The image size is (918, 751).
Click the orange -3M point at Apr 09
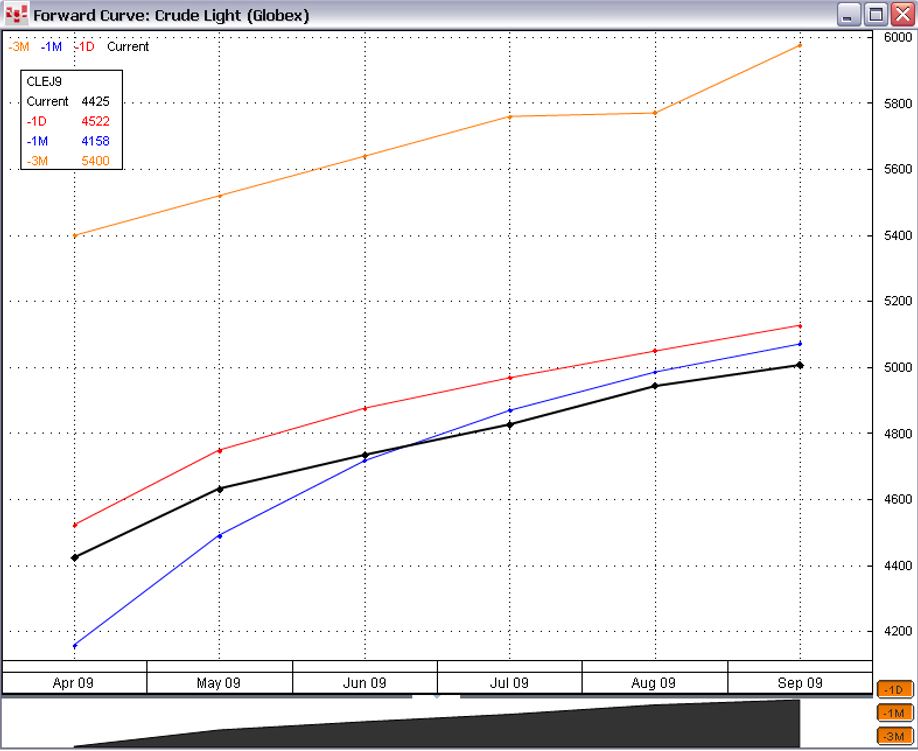[x=74, y=235]
